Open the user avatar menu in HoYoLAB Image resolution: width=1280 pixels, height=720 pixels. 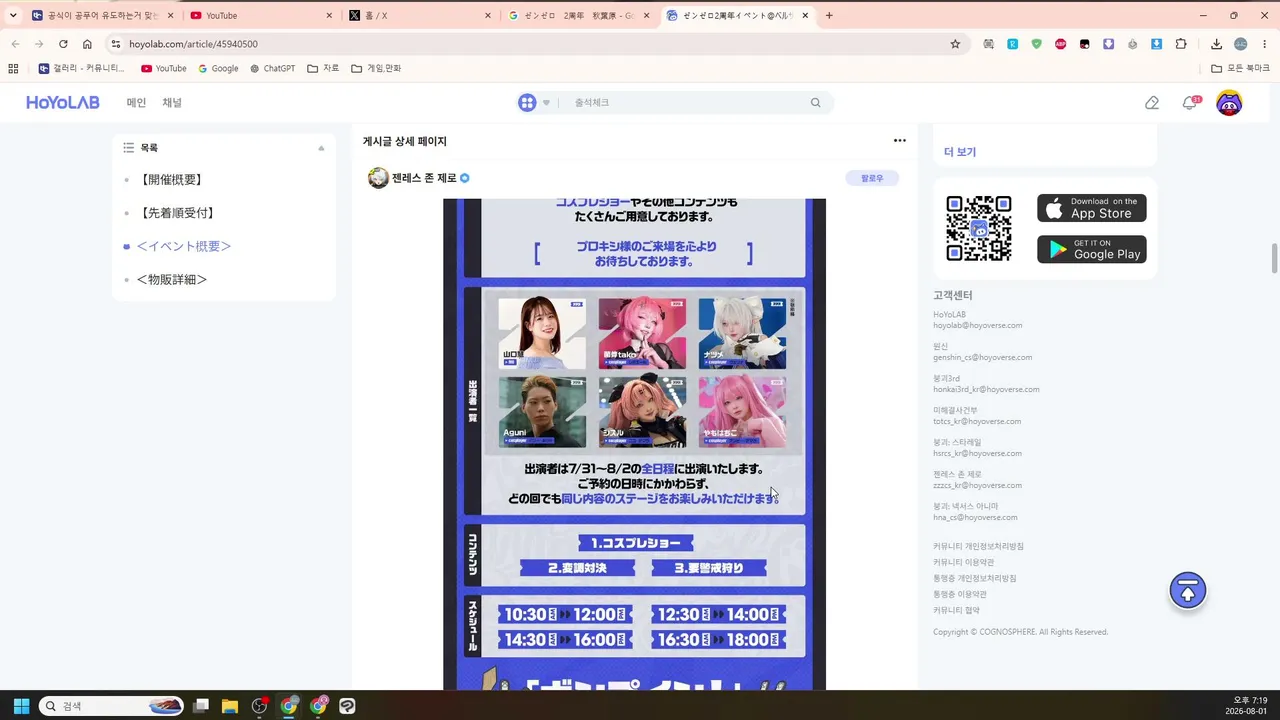(x=1229, y=103)
